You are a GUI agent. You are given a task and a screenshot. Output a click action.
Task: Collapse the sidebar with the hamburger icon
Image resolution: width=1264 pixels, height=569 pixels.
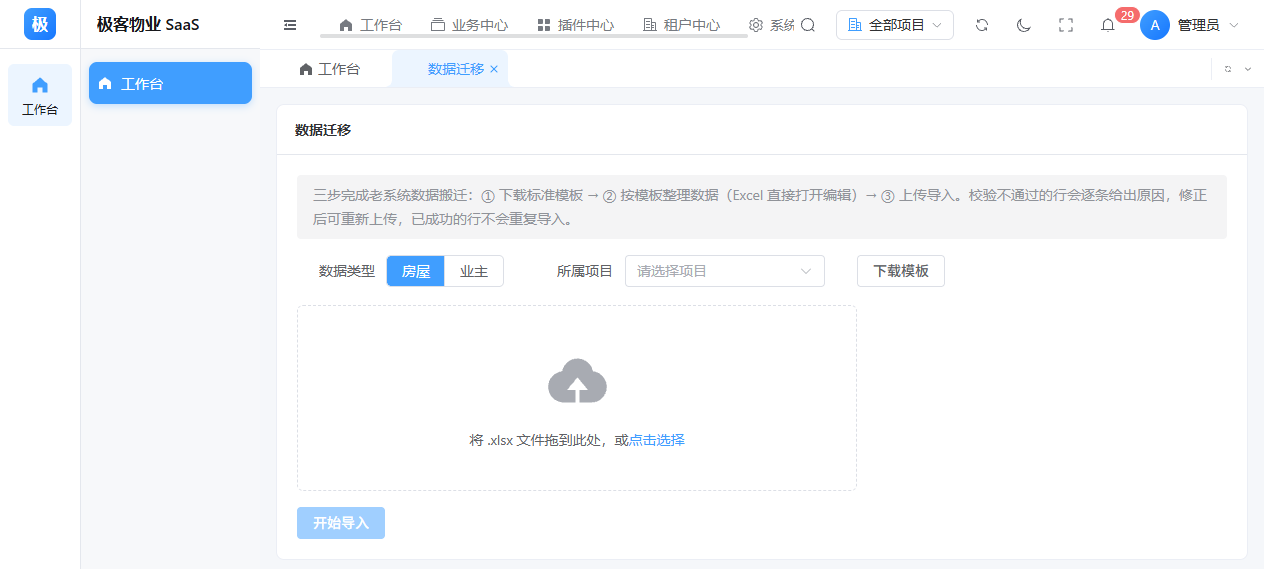coord(290,25)
